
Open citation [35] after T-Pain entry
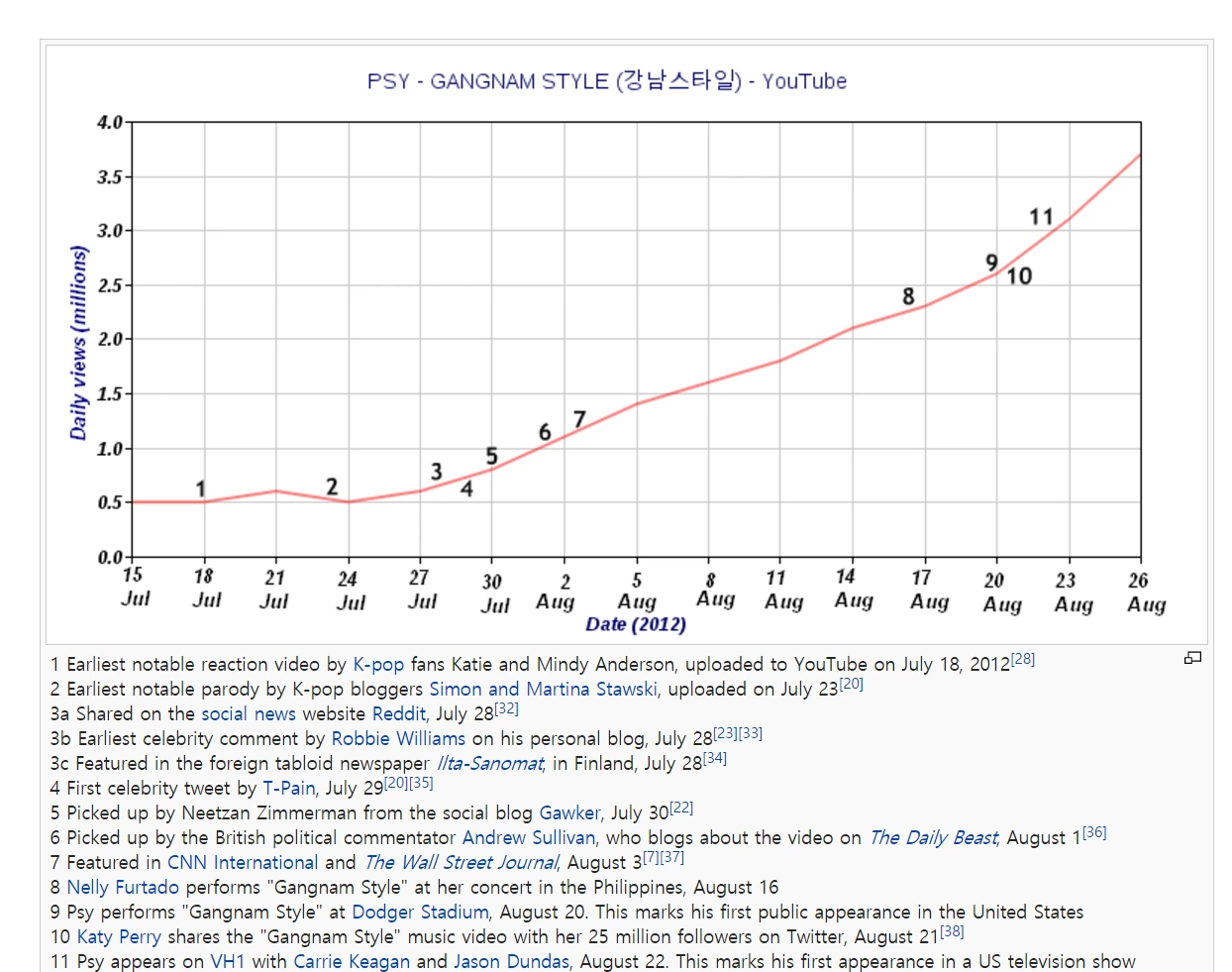[x=421, y=783]
